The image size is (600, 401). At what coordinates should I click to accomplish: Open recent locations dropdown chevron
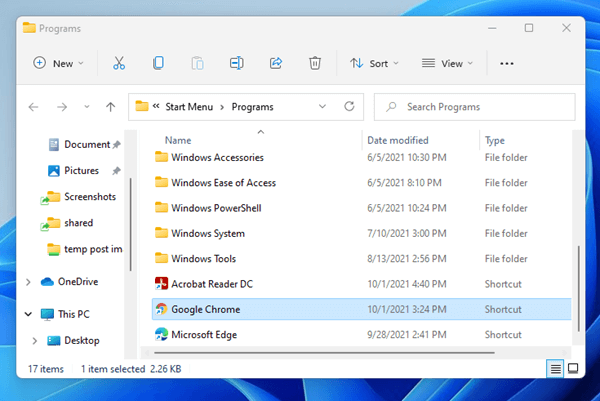point(87,107)
